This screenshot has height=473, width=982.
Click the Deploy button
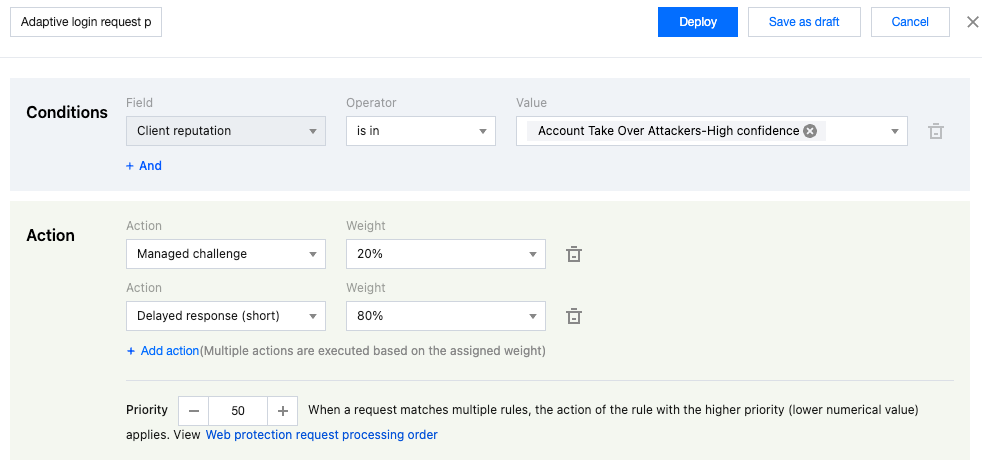(x=697, y=22)
